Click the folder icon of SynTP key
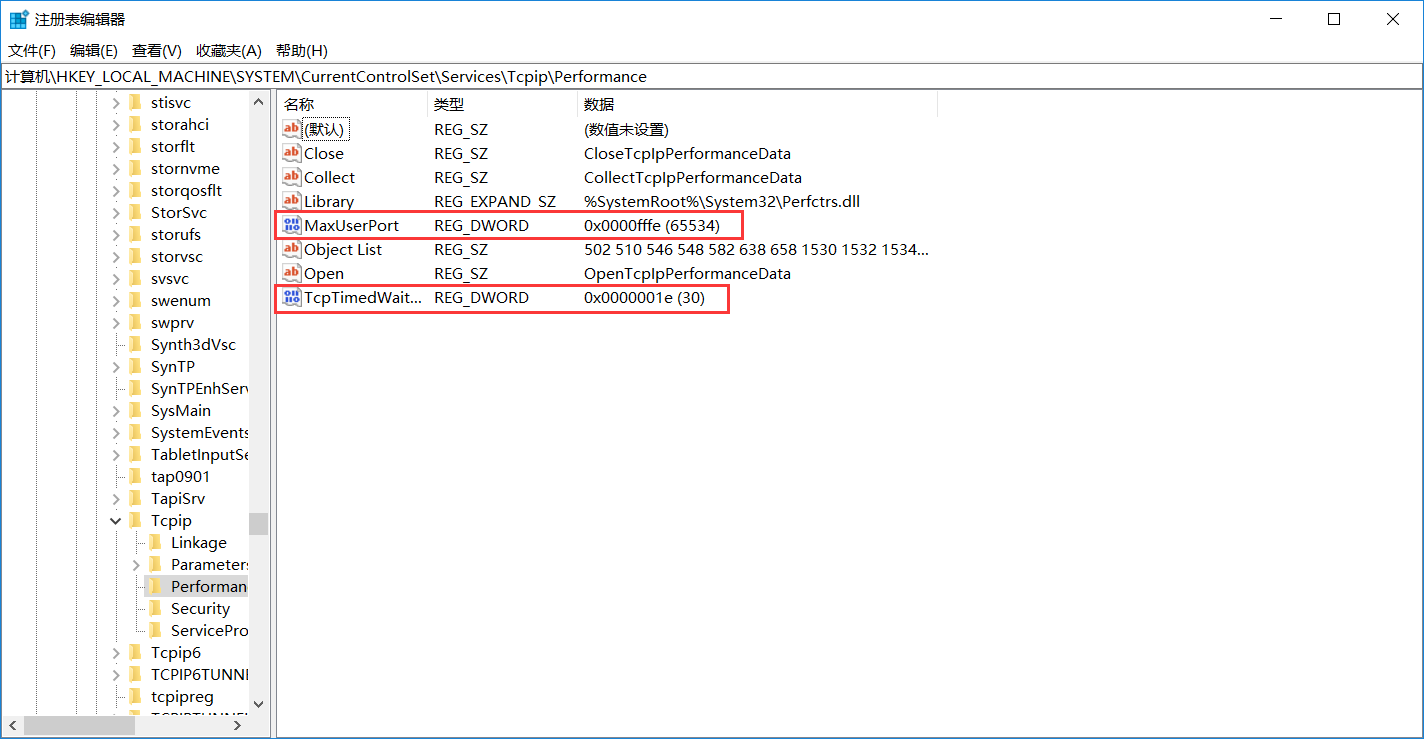This screenshot has height=739, width=1424. (x=135, y=366)
